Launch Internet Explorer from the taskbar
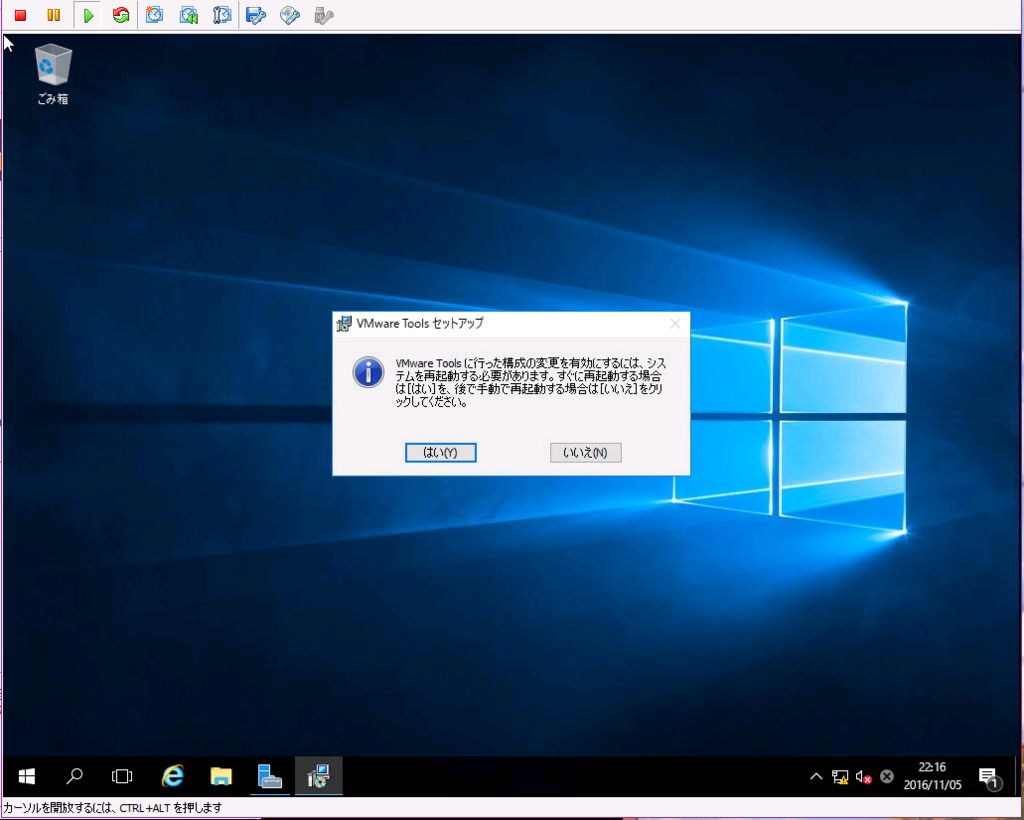The width and height of the screenshot is (1024, 820). coord(173,776)
